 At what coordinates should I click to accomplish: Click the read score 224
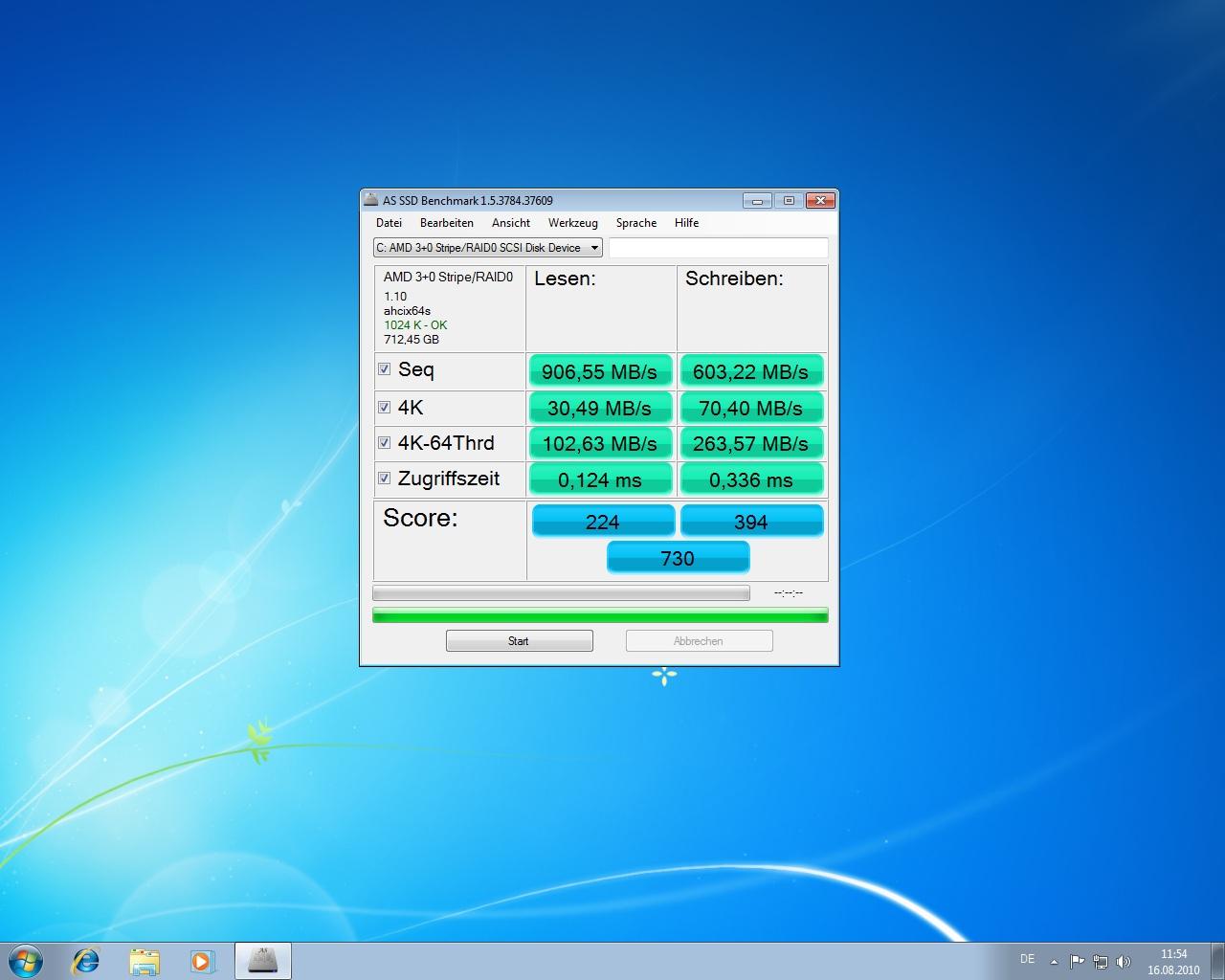[603, 521]
